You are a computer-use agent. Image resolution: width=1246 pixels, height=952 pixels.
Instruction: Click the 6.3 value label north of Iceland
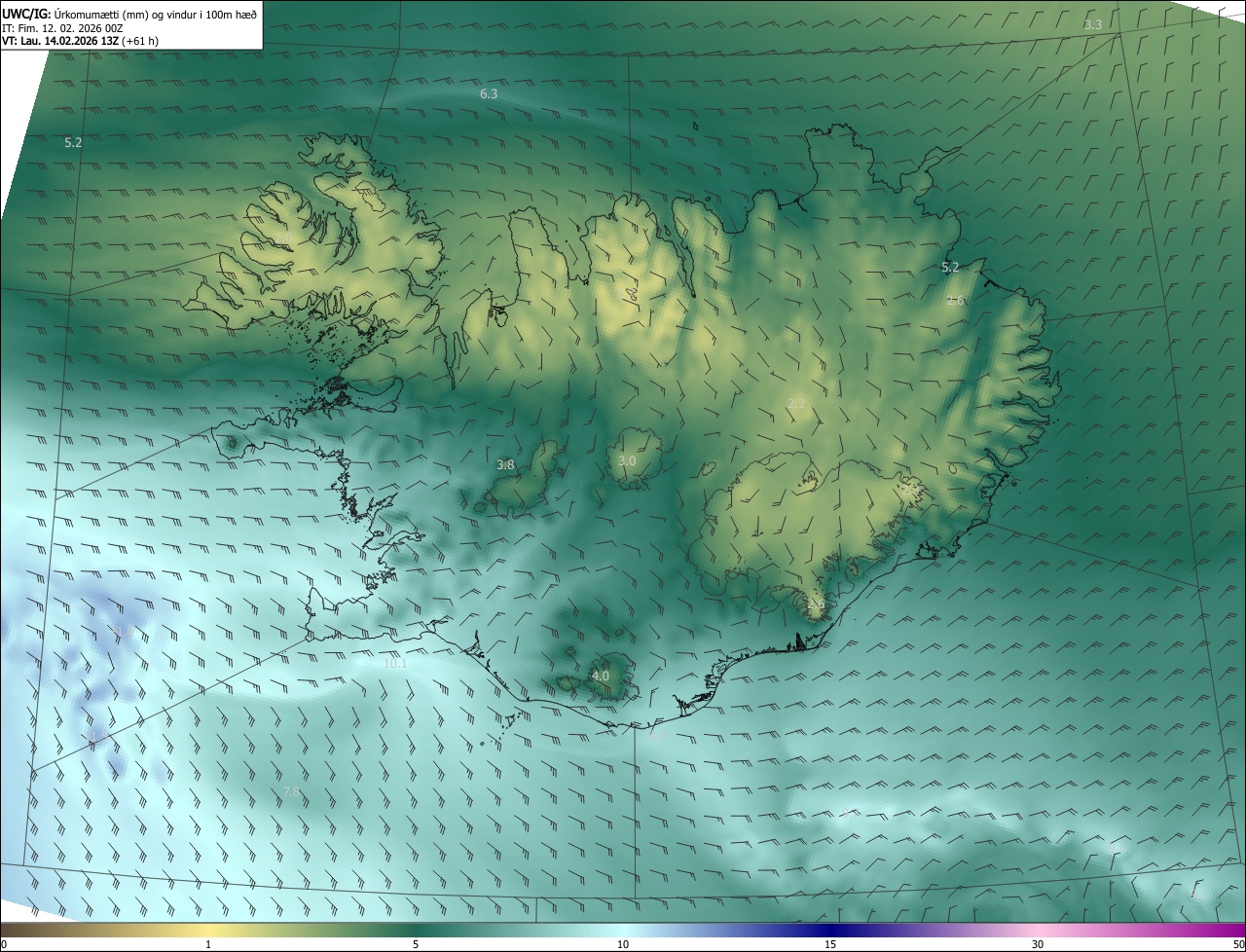(489, 94)
